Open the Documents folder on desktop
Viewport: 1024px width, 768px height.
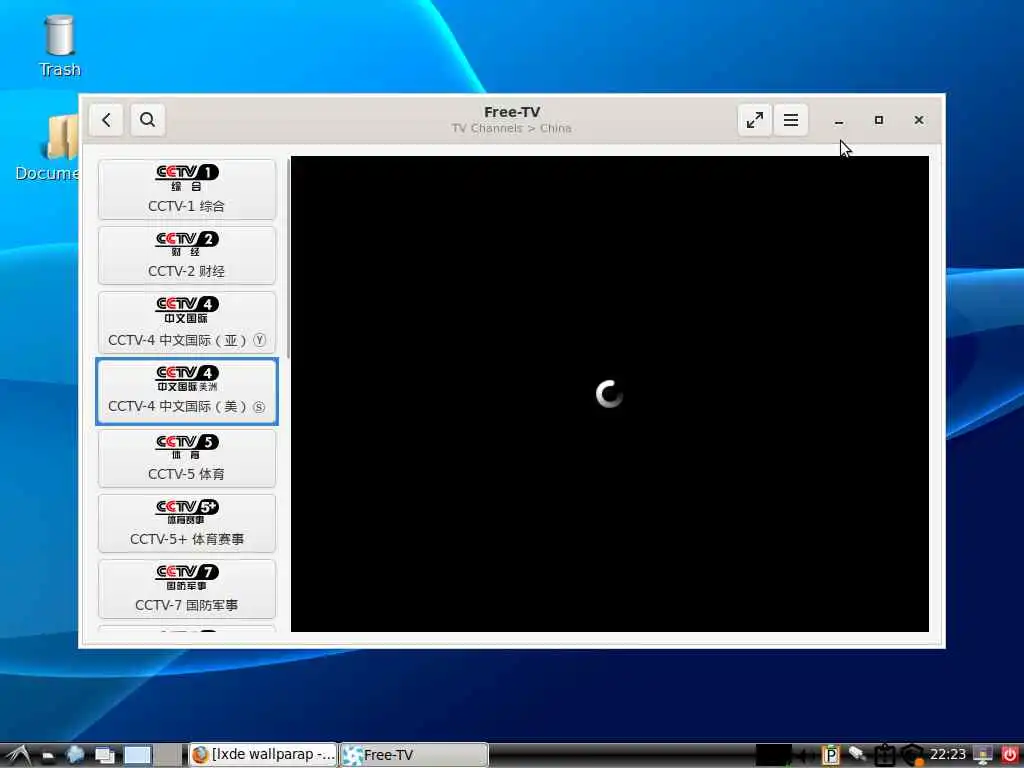(x=47, y=148)
